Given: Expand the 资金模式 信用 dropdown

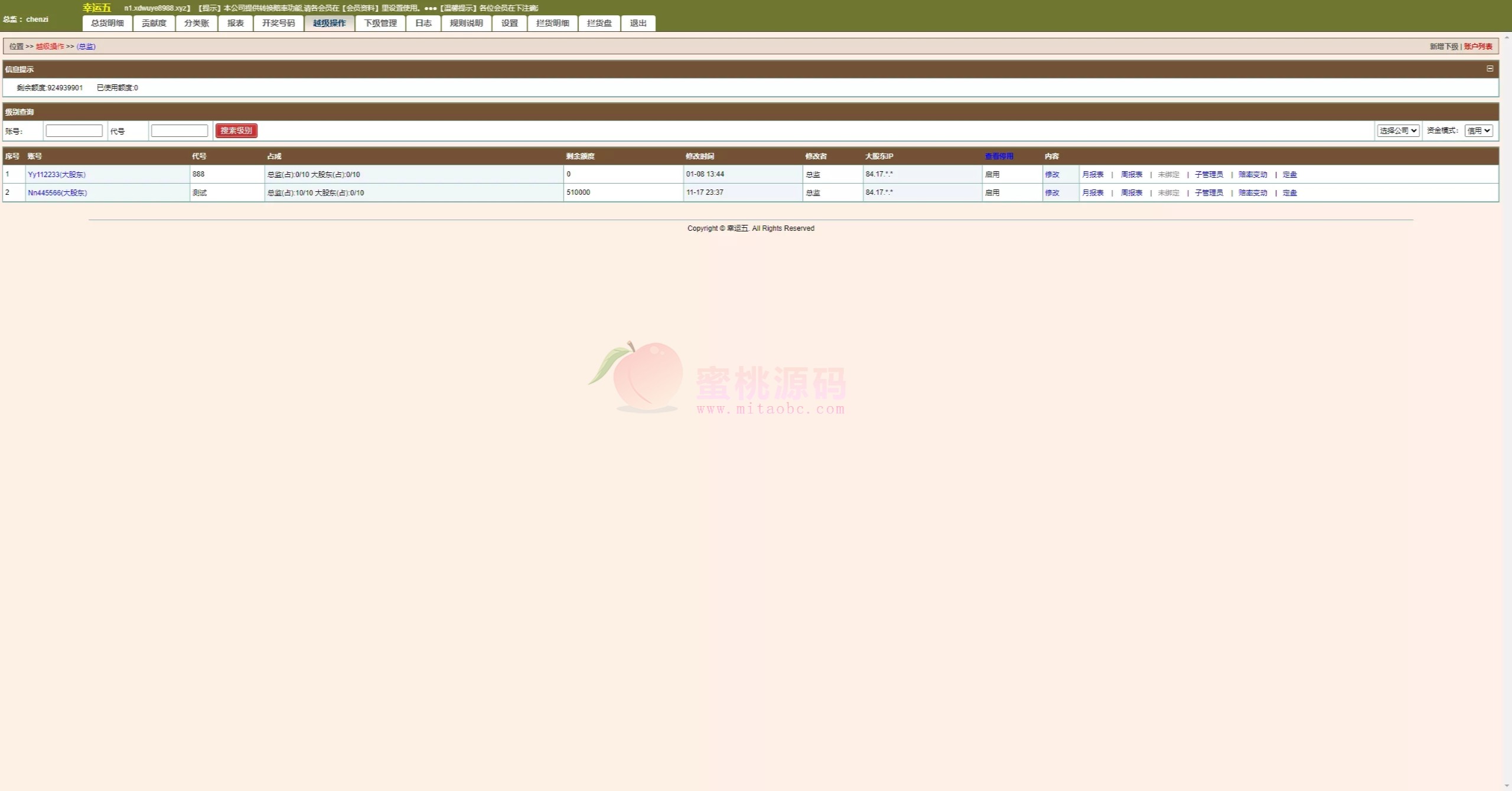Looking at the screenshot, I should point(1479,130).
